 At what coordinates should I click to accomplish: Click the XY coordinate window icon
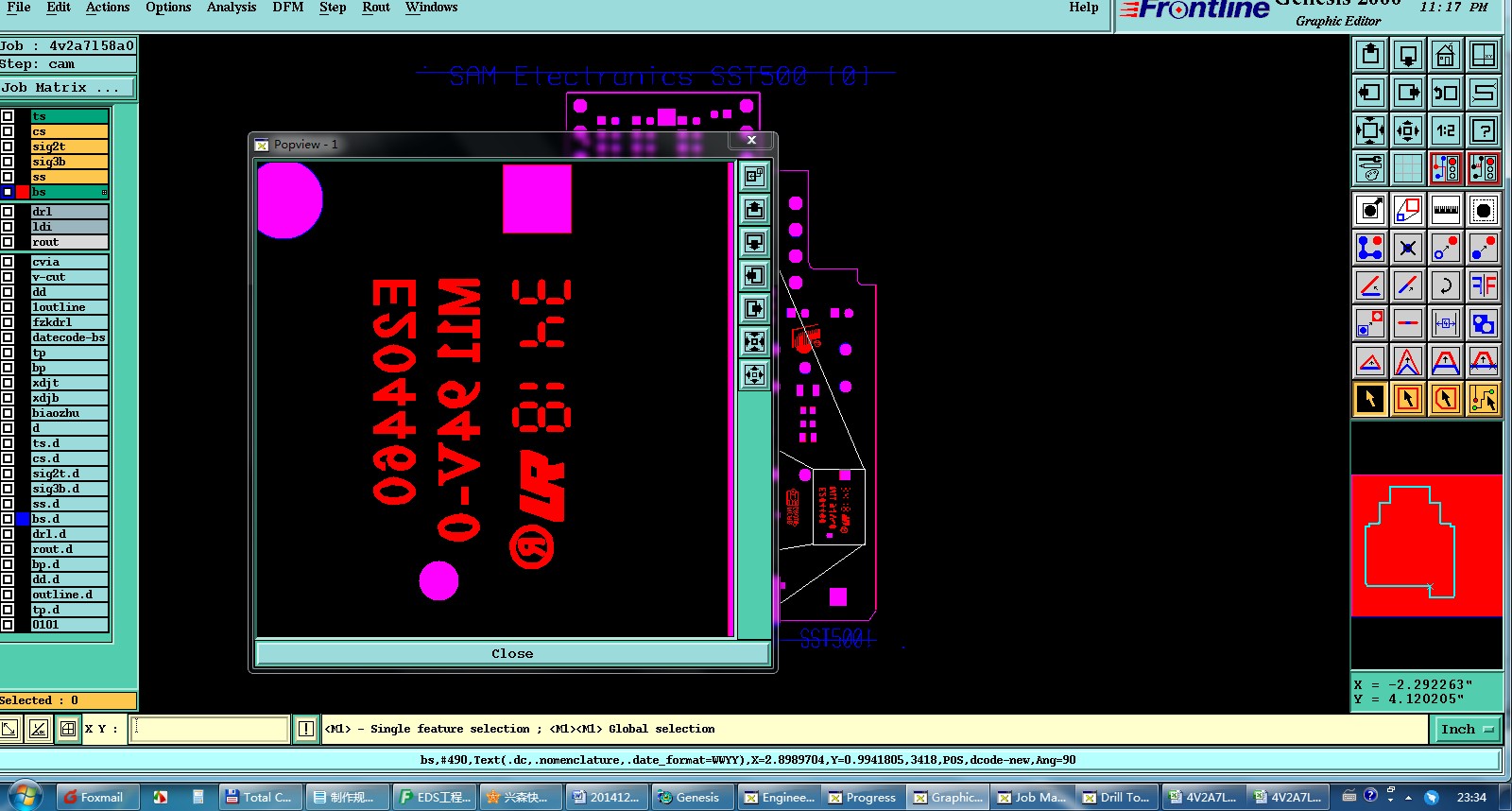[1484, 55]
